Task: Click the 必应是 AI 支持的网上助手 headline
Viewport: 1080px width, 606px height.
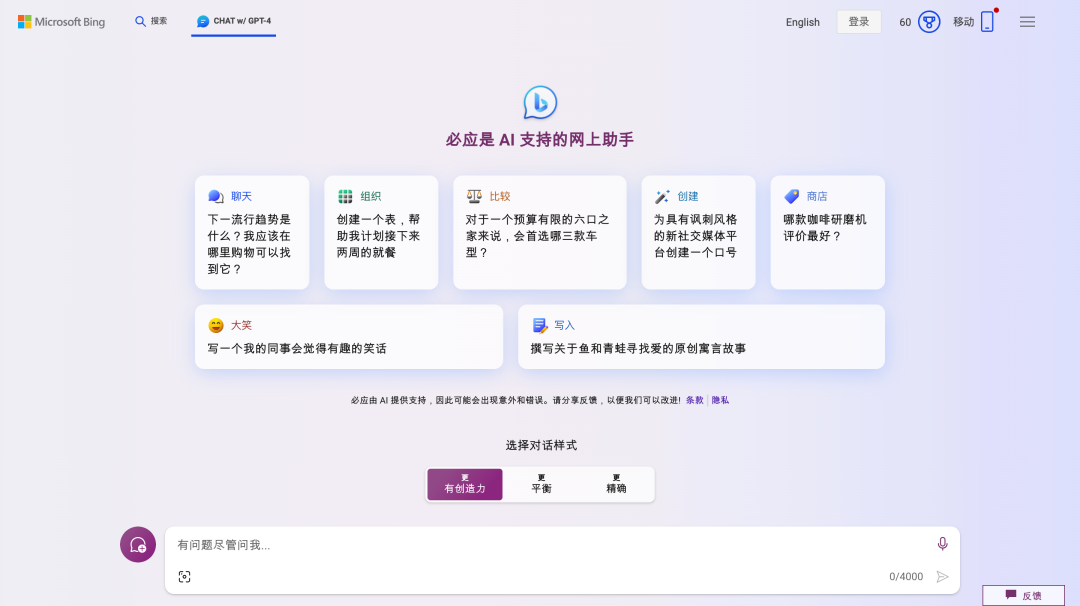Action: point(539,140)
